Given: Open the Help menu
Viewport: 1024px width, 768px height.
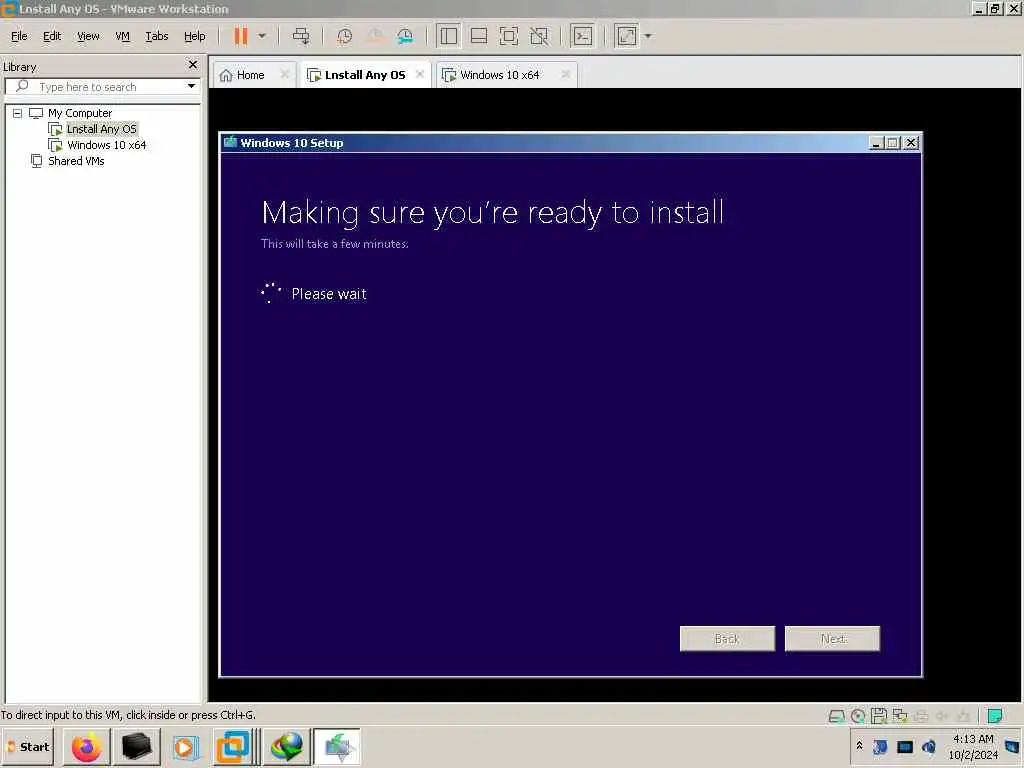Looking at the screenshot, I should pyautogui.click(x=195, y=36).
